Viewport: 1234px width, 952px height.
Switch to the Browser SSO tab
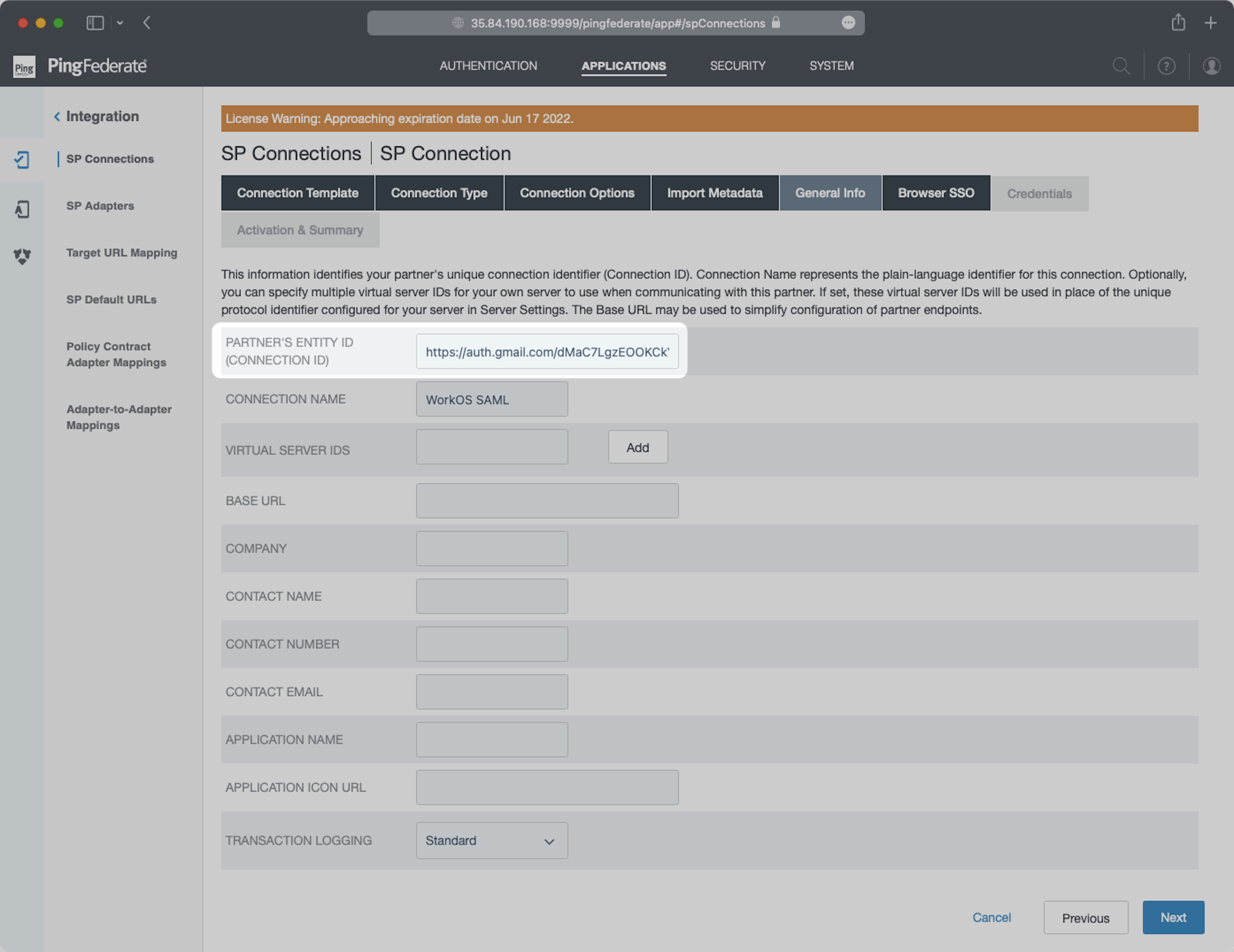[936, 193]
